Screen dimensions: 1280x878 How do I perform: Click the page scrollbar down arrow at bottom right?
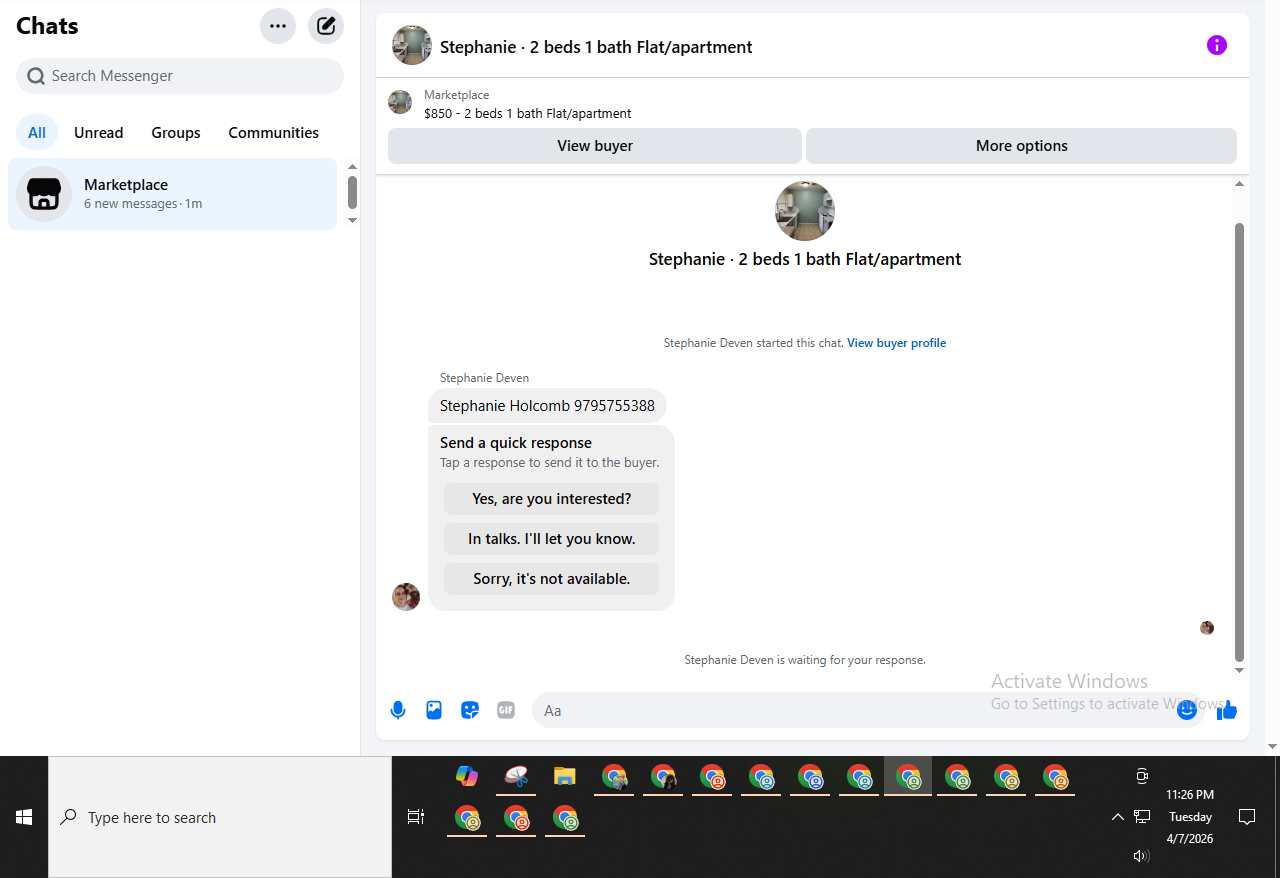click(x=1273, y=746)
